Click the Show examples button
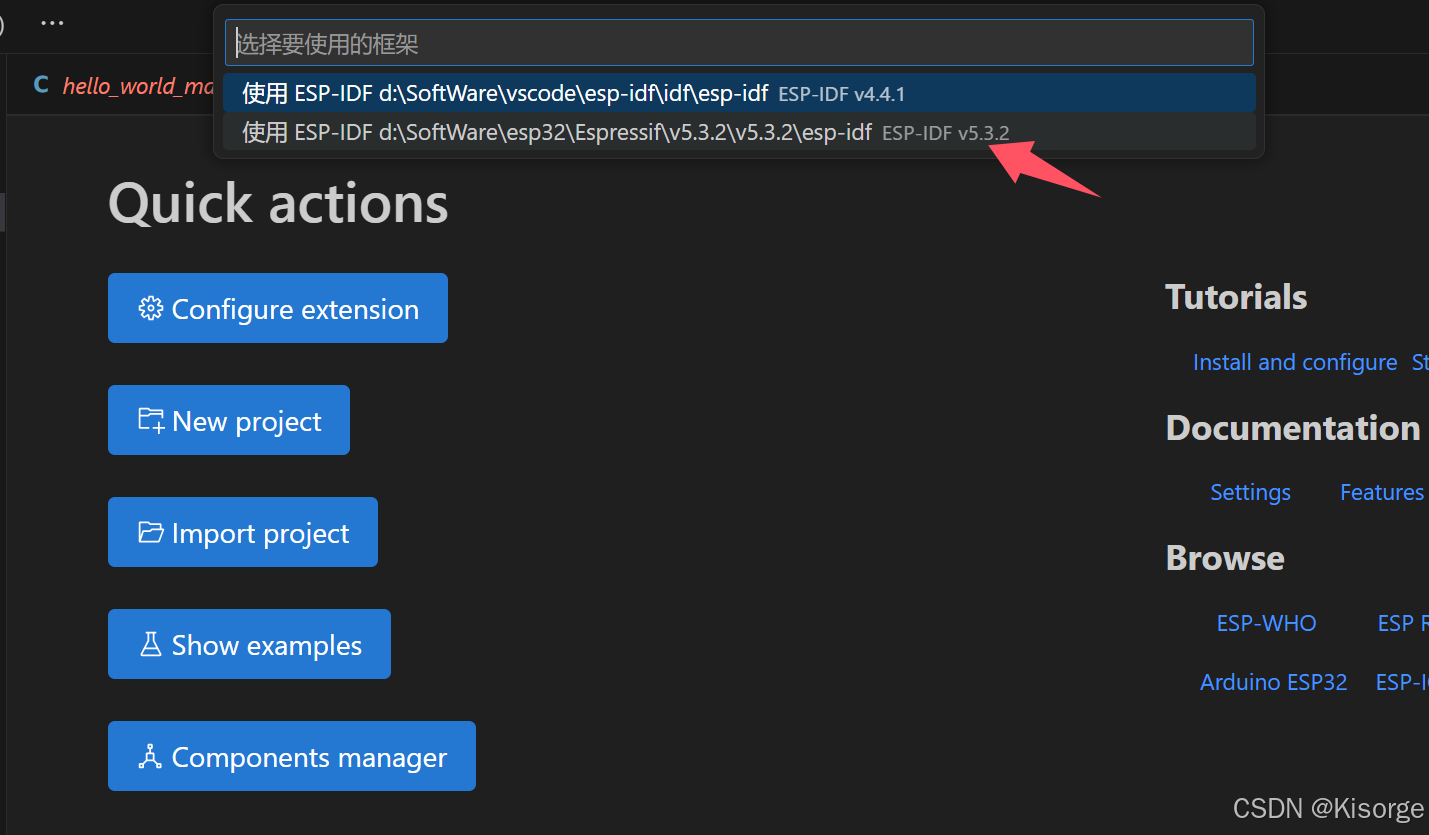The width and height of the screenshot is (1429, 835). click(x=249, y=644)
